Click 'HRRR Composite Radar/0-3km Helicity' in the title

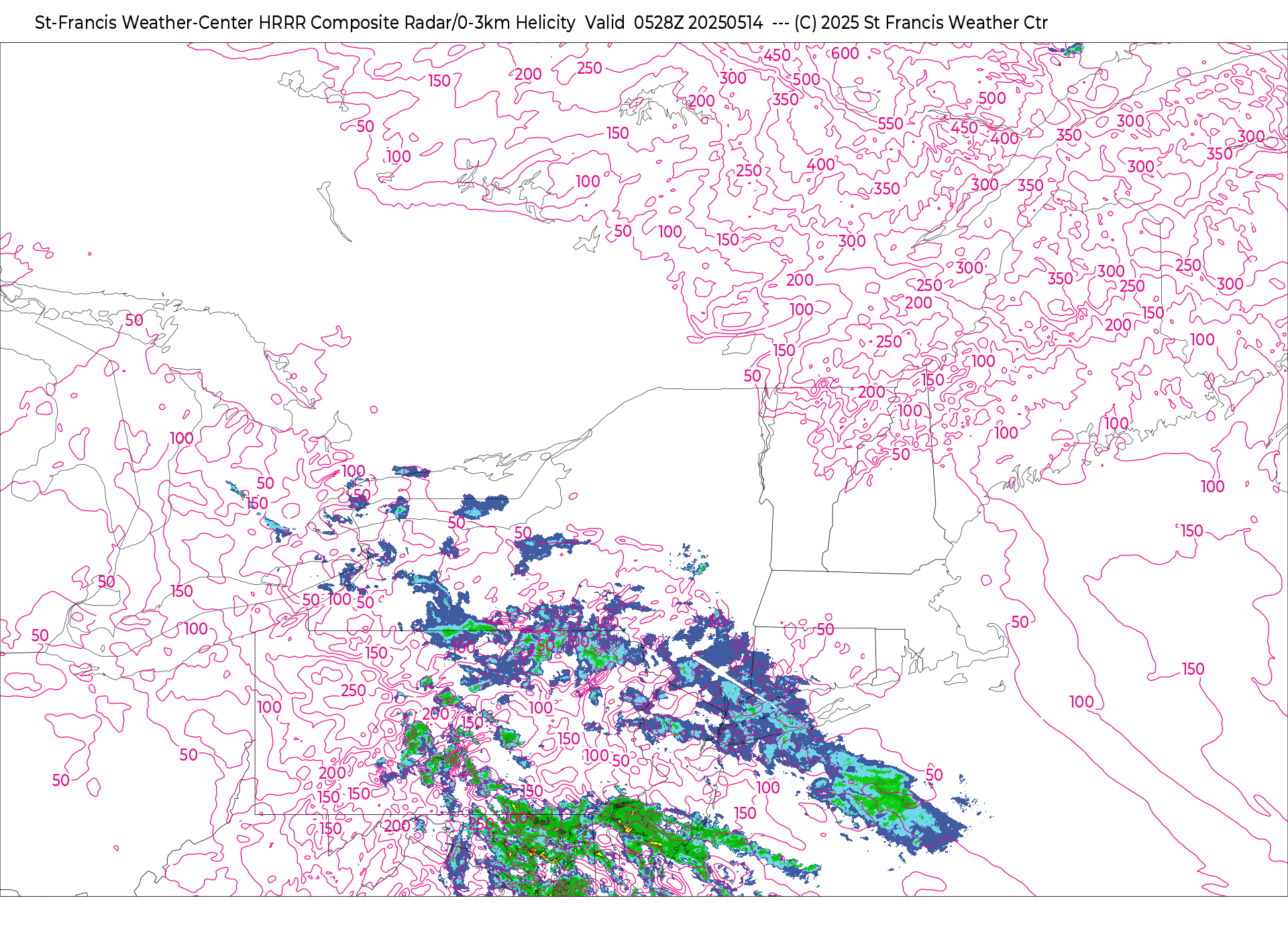point(417,23)
